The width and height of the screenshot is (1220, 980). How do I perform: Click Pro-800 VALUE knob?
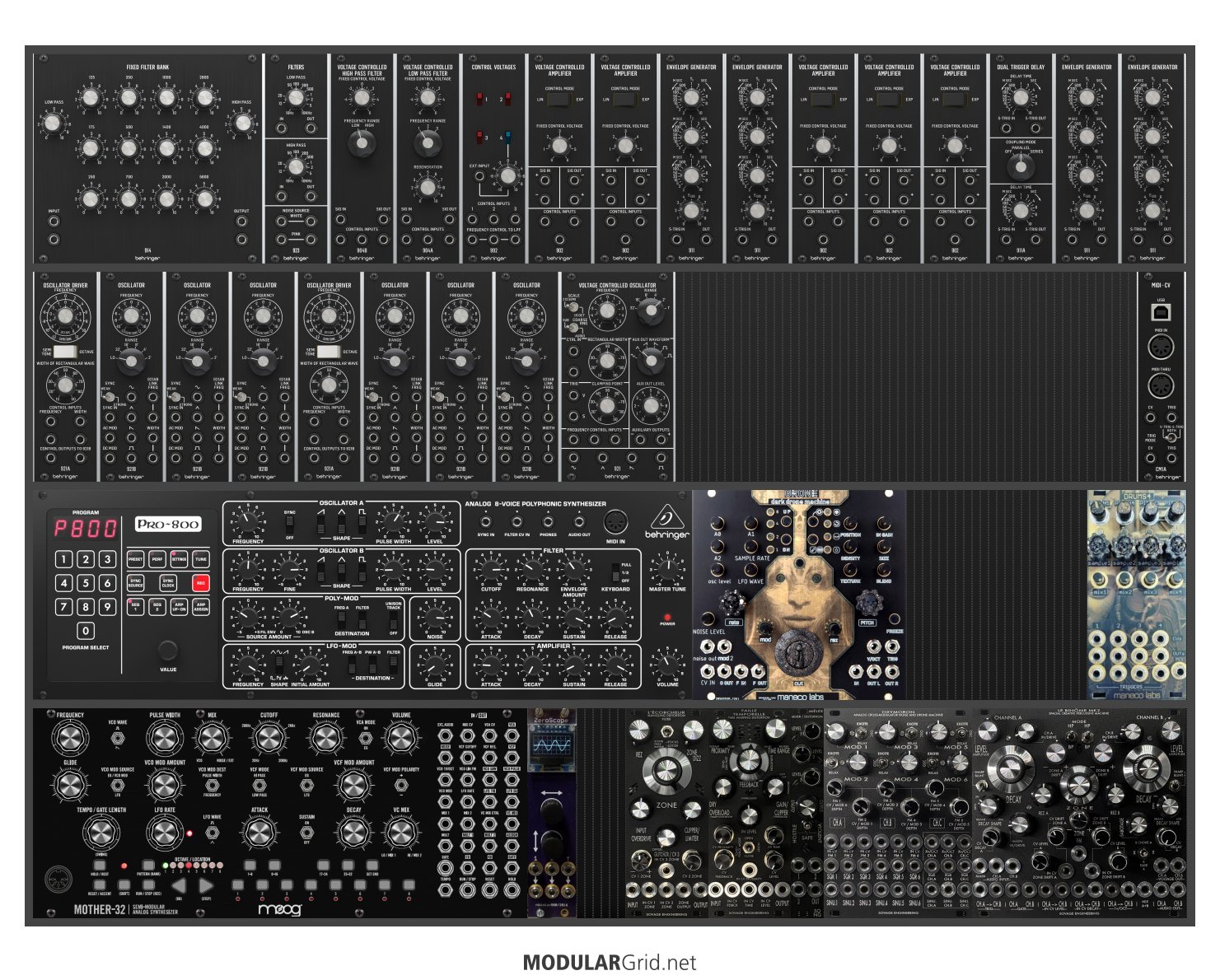click(x=168, y=650)
